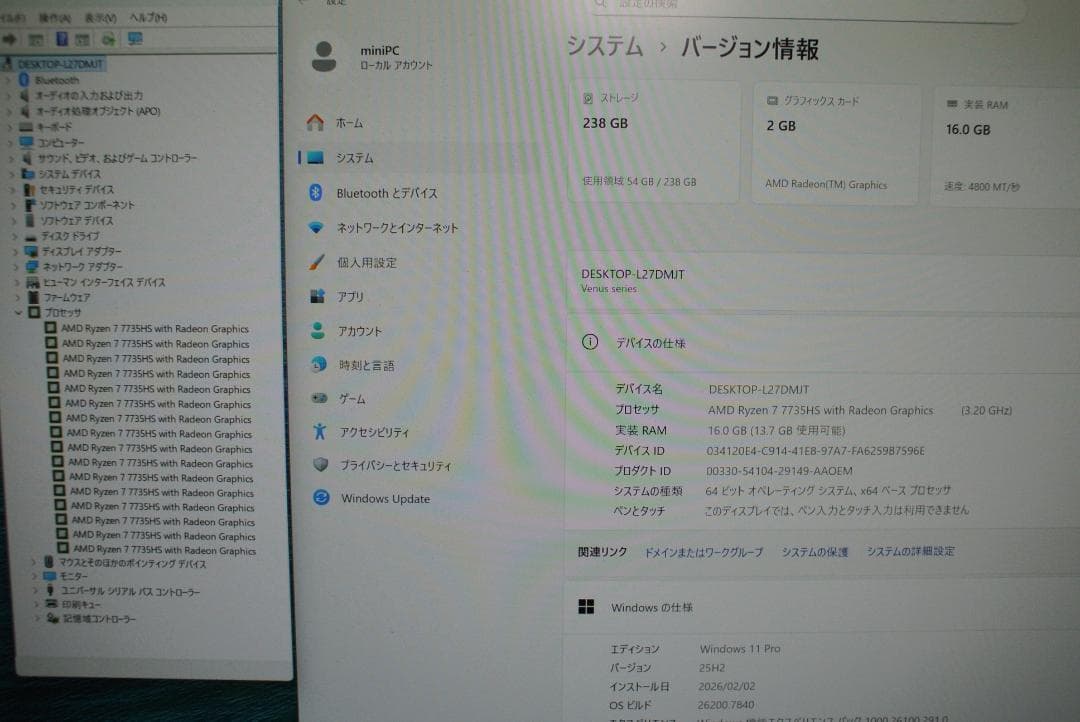The height and width of the screenshot is (722, 1080).
Task: Click the アクセシビリティ figure icon
Action: pyautogui.click(x=320, y=432)
